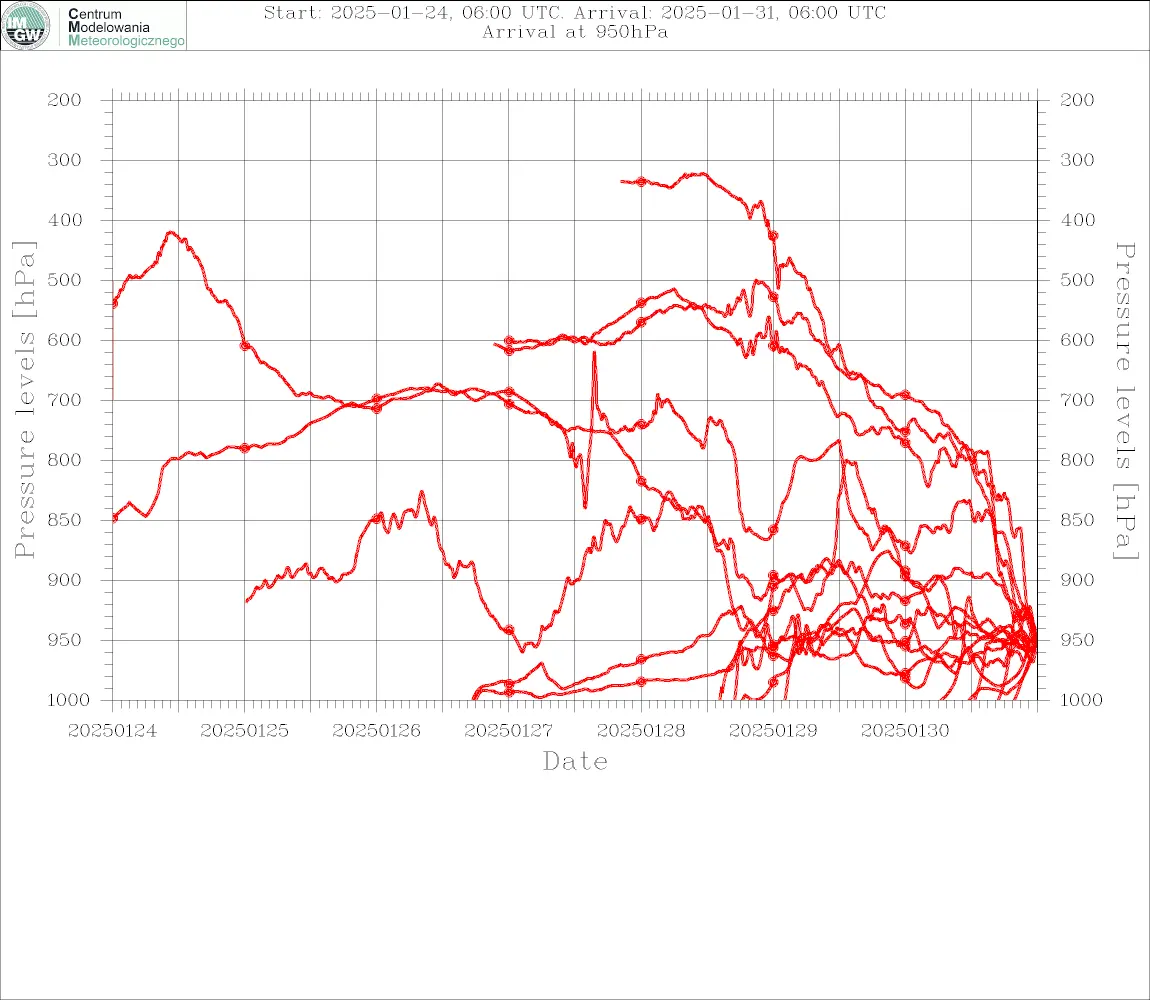Click trajectory marker near 690 hPa on 20250130
Viewport: 1150px width, 1000px height.
905,395
